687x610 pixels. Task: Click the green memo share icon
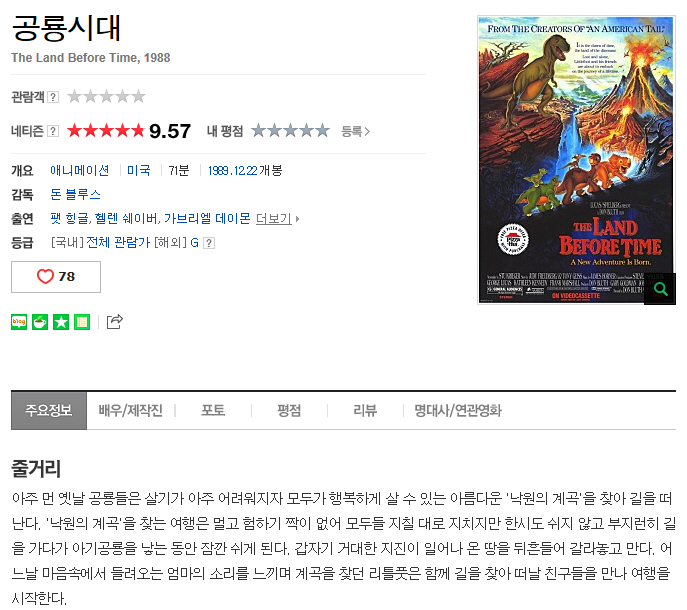pyautogui.click(x=82, y=322)
